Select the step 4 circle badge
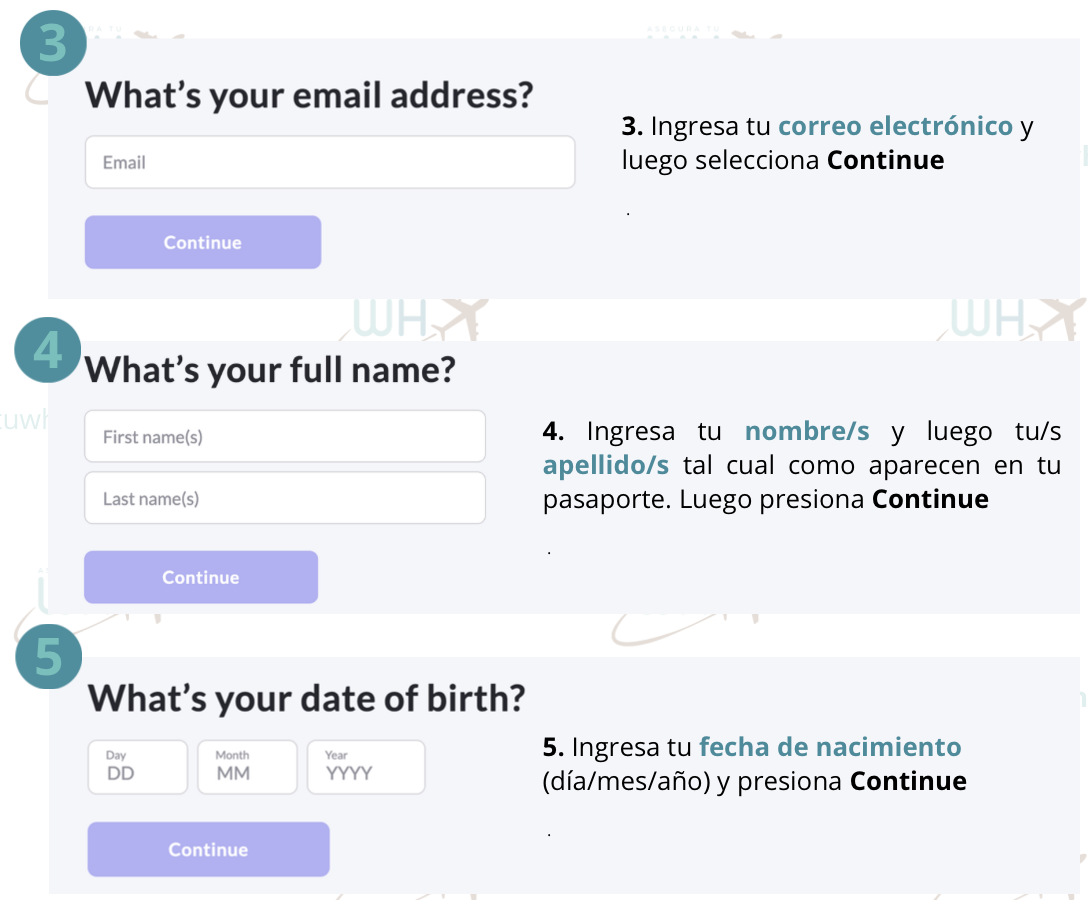Image resolution: width=1088 pixels, height=900 pixels. tap(47, 350)
